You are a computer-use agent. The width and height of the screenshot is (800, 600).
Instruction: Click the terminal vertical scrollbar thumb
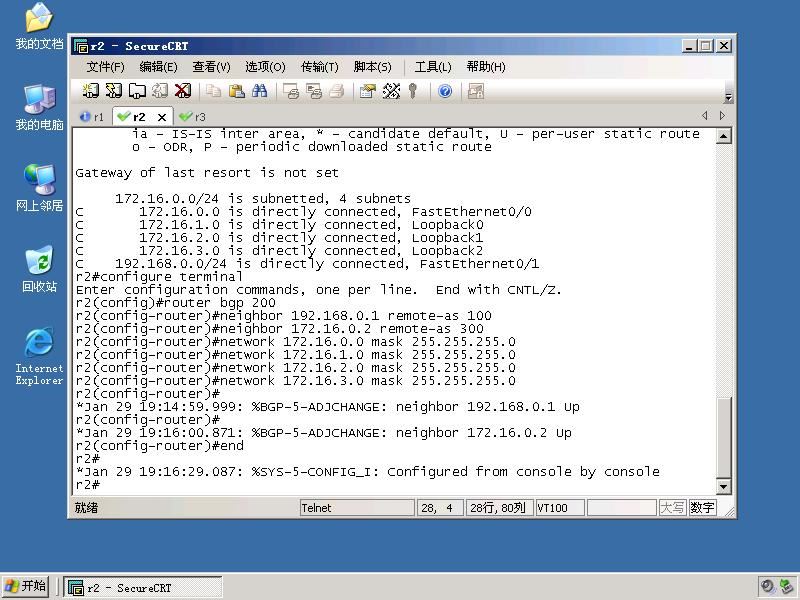click(723, 437)
